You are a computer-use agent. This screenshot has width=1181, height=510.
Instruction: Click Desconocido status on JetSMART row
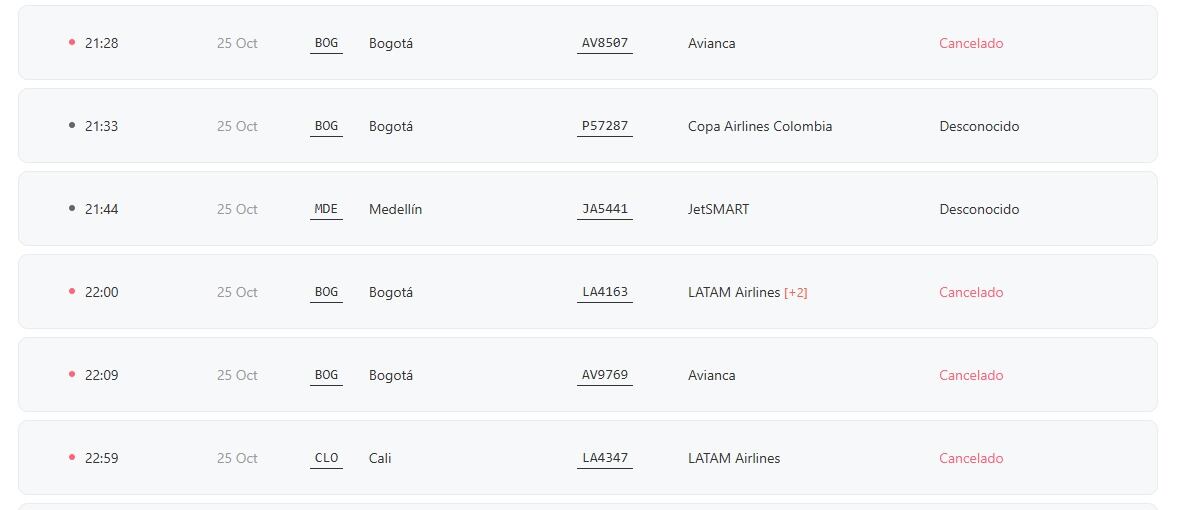(979, 209)
